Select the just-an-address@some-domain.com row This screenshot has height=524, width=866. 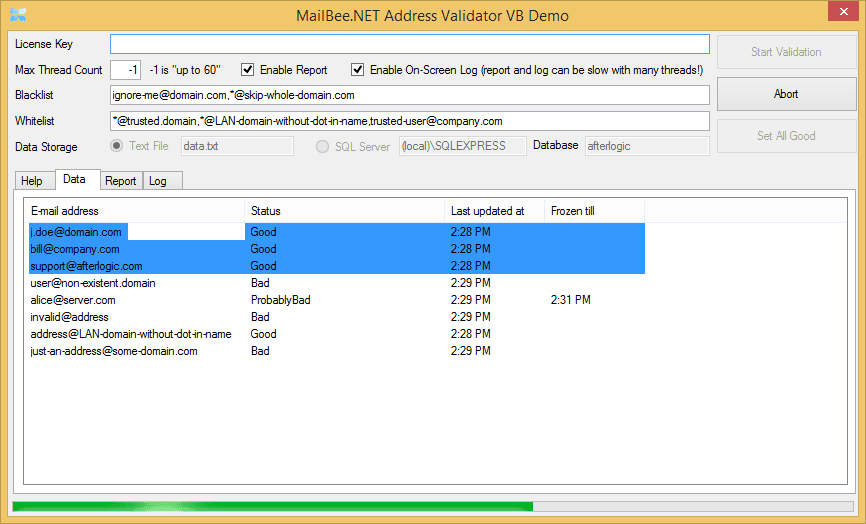[x=337, y=351]
